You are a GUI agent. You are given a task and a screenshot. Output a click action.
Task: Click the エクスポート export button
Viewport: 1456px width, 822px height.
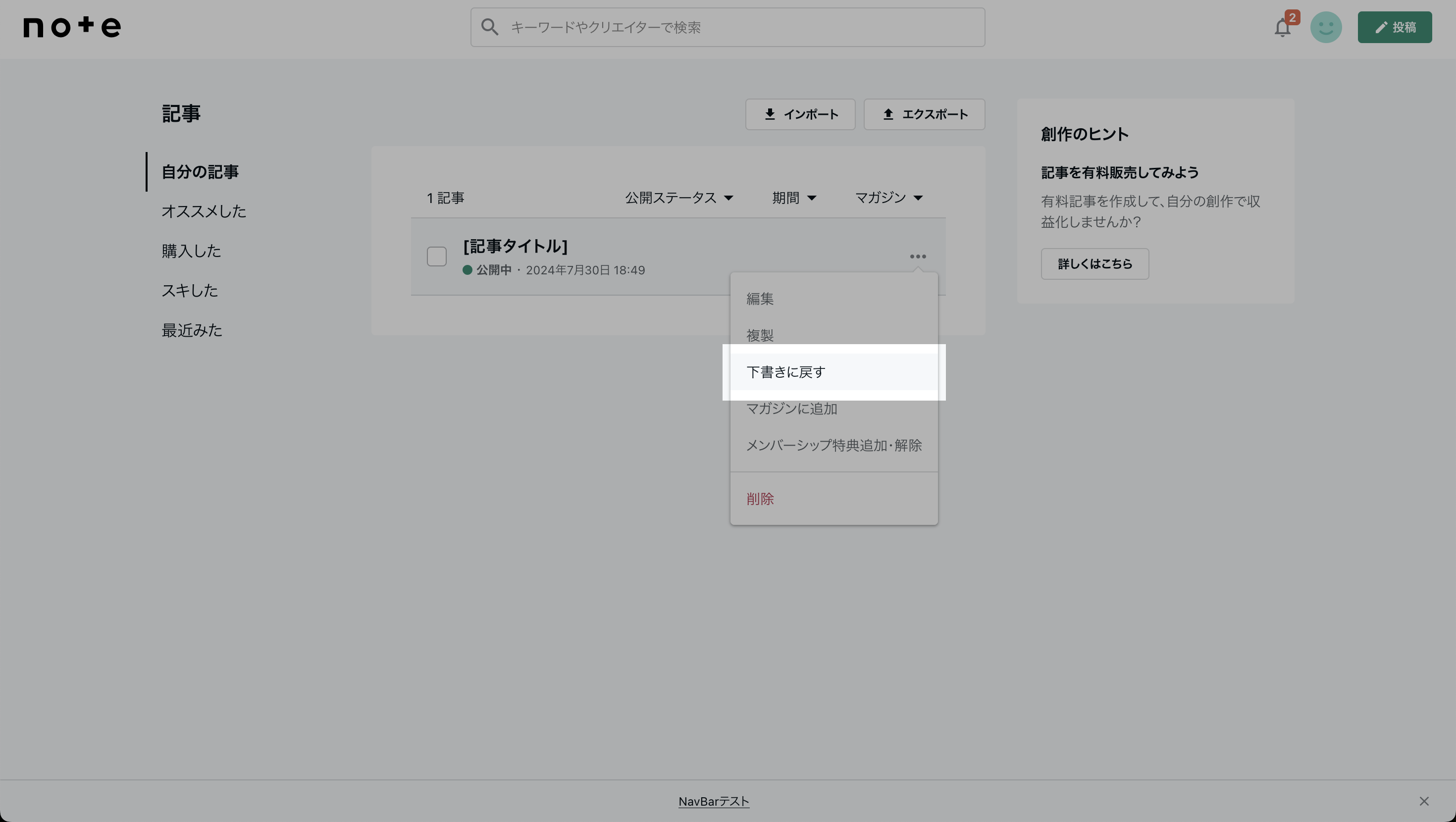point(924,114)
